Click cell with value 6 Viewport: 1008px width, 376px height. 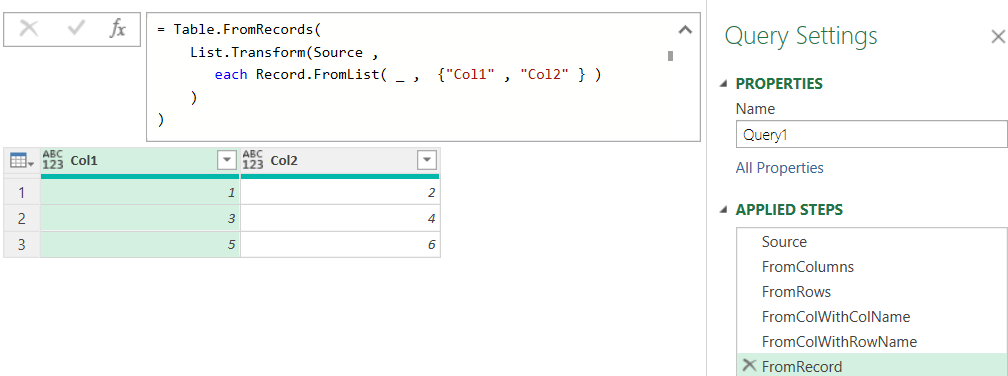tap(340, 245)
